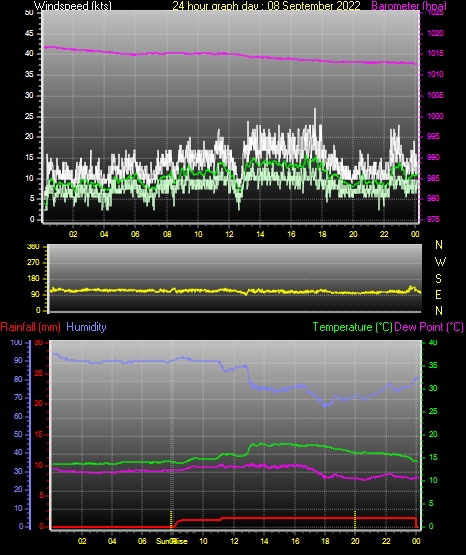Click the 12 hour tick under the wind chart
The image size is (466, 555).
click(x=229, y=234)
